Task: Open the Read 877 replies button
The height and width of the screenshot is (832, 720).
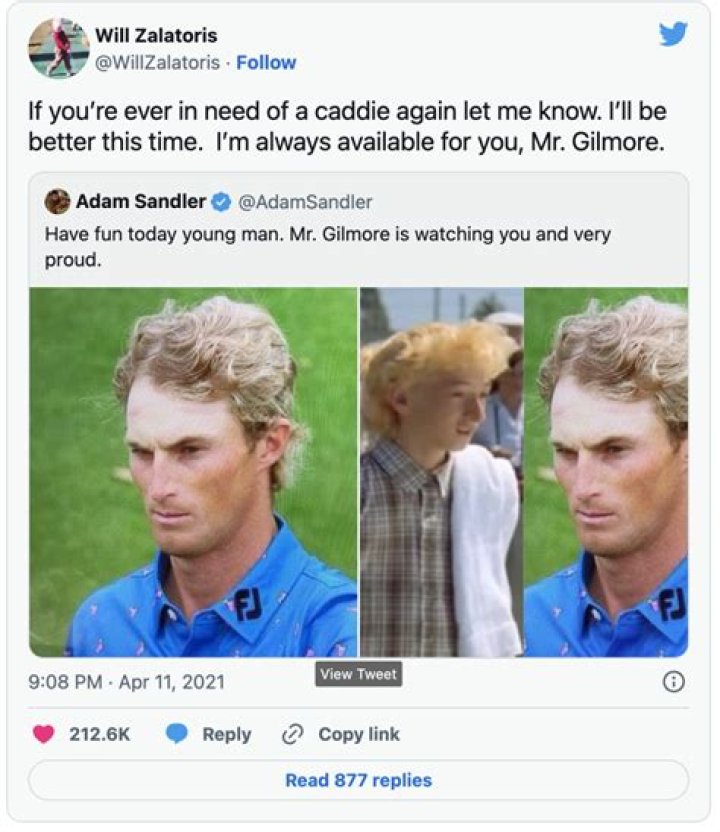Action: (x=359, y=780)
